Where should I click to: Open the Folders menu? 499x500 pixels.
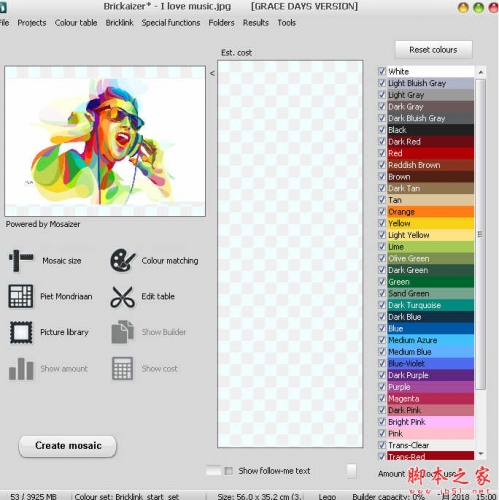click(221, 23)
